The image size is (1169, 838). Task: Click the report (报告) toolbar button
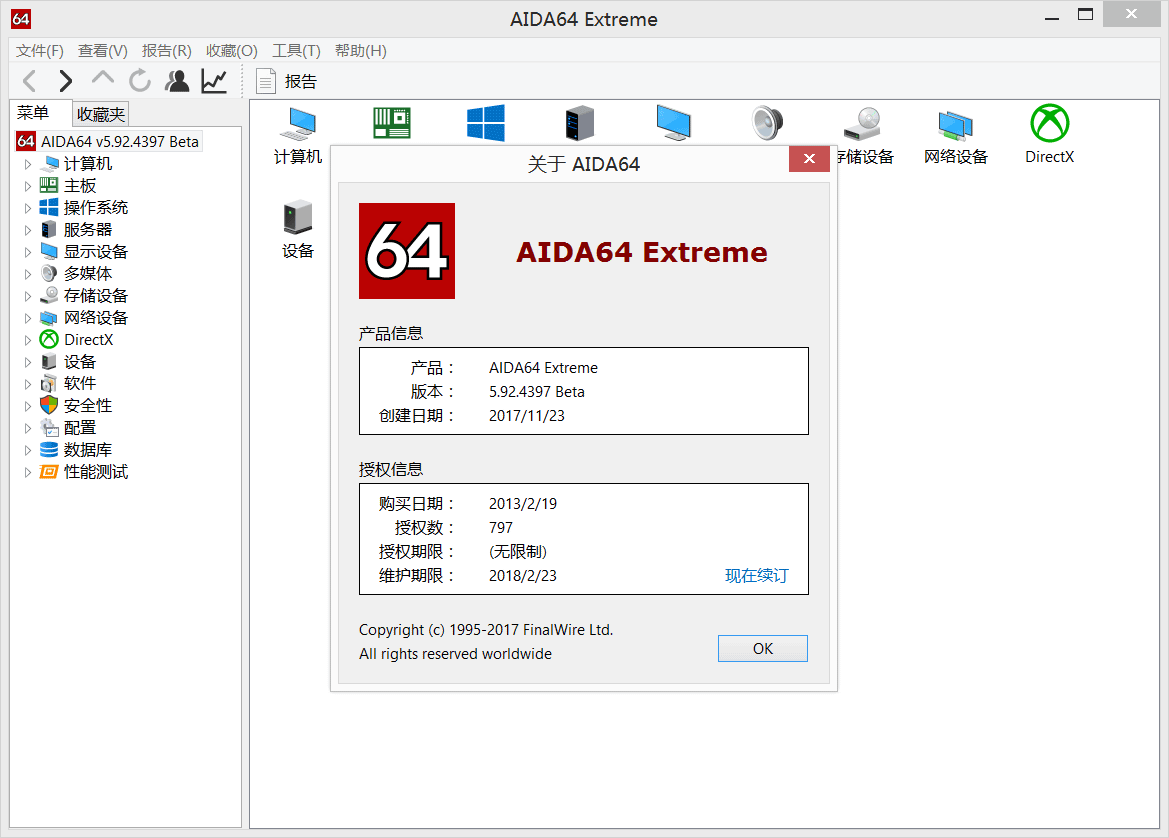click(287, 82)
